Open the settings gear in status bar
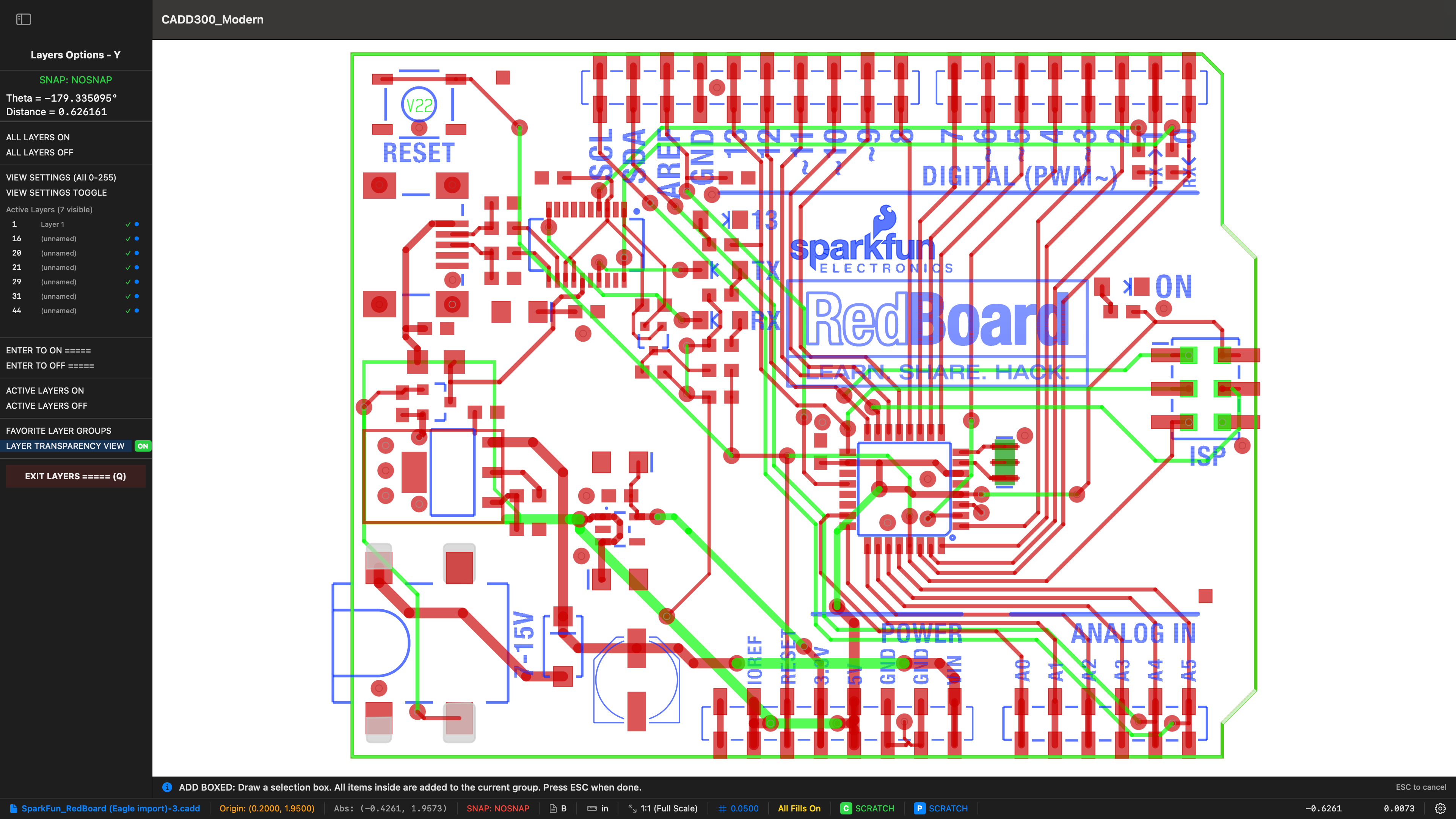 1440,808
